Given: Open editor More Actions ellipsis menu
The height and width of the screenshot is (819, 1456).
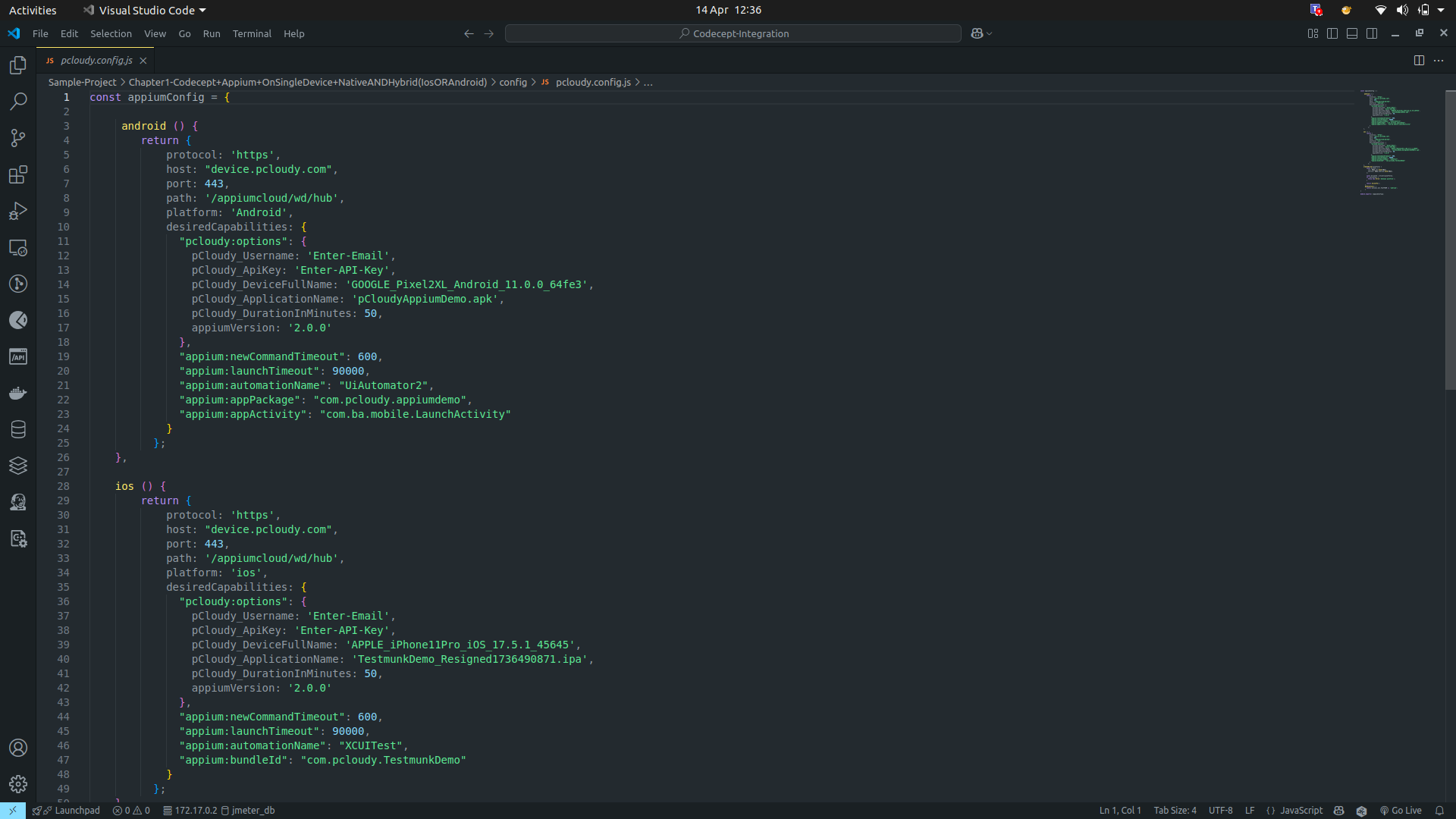Looking at the screenshot, I should tap(1439, 61).
